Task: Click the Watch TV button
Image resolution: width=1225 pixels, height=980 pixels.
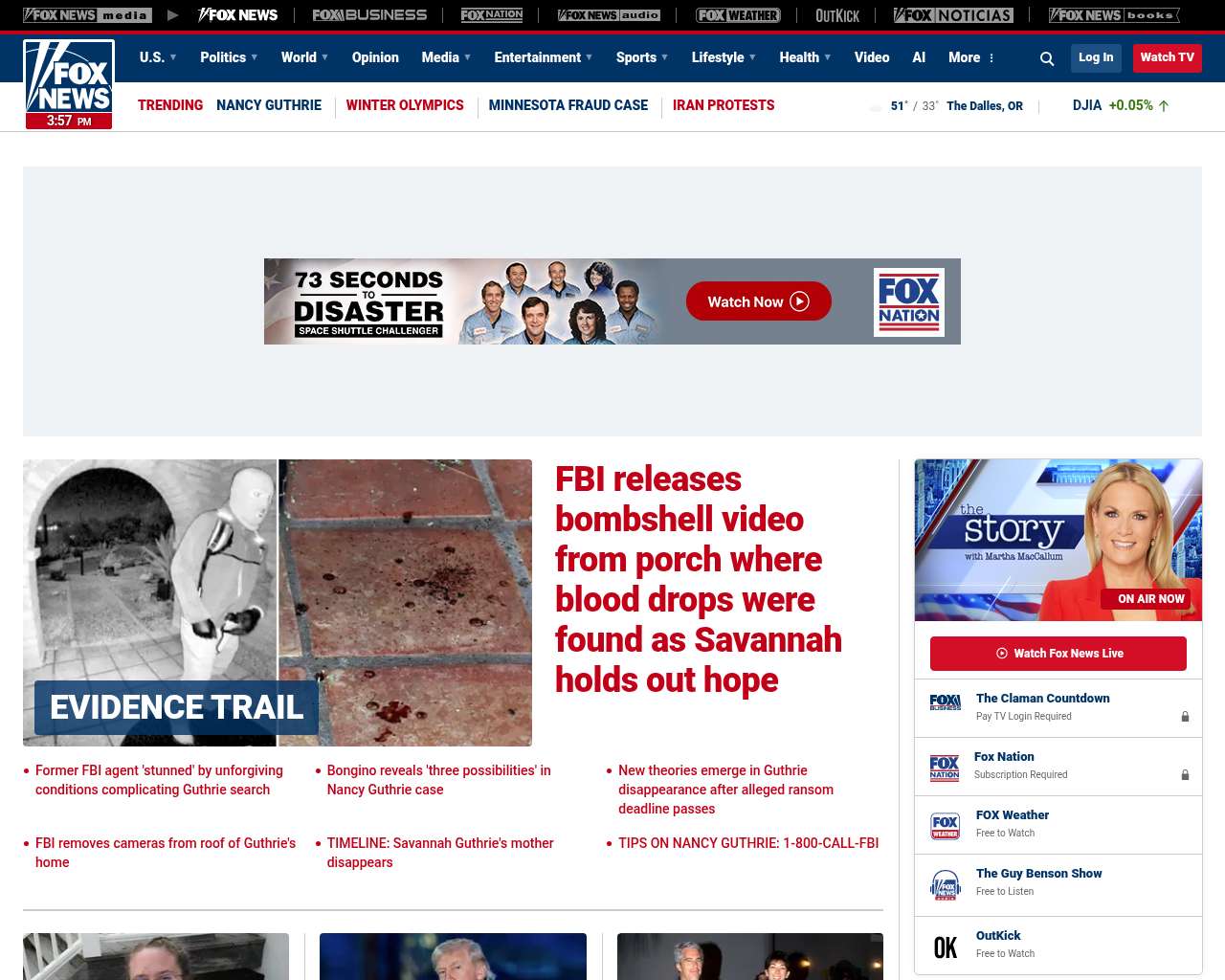Action: pos(1168,57)
